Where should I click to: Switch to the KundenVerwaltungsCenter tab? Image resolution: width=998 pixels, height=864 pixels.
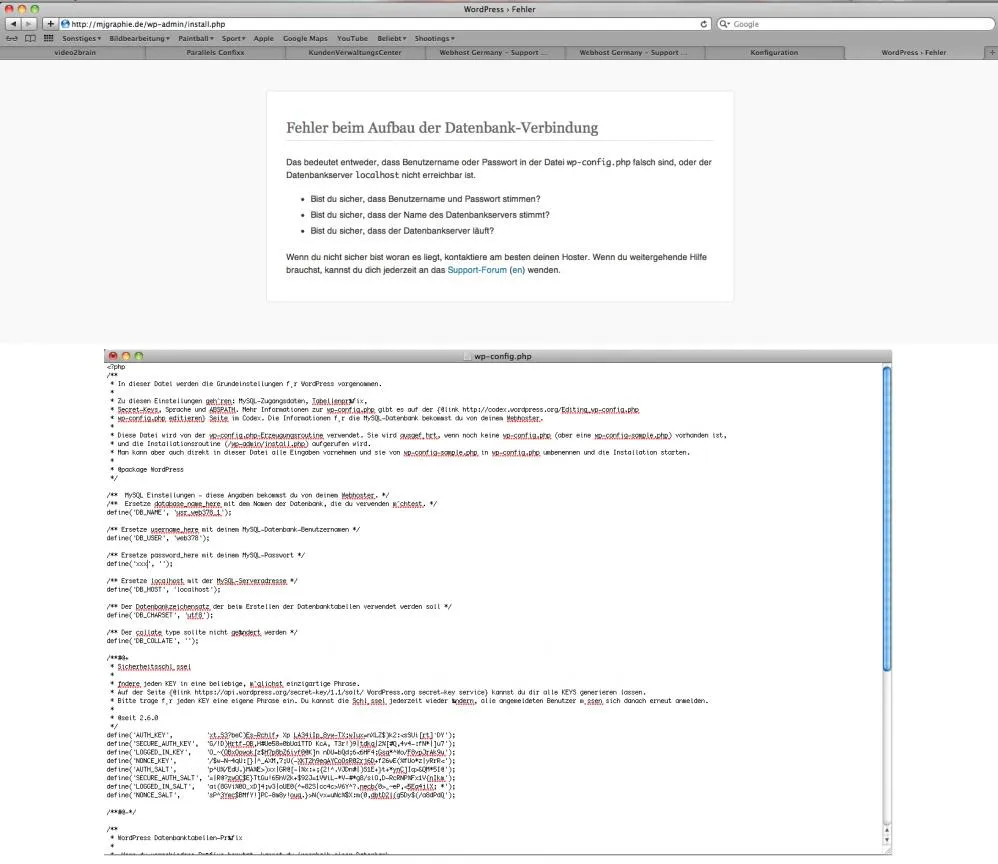click(x=355, y=53)
